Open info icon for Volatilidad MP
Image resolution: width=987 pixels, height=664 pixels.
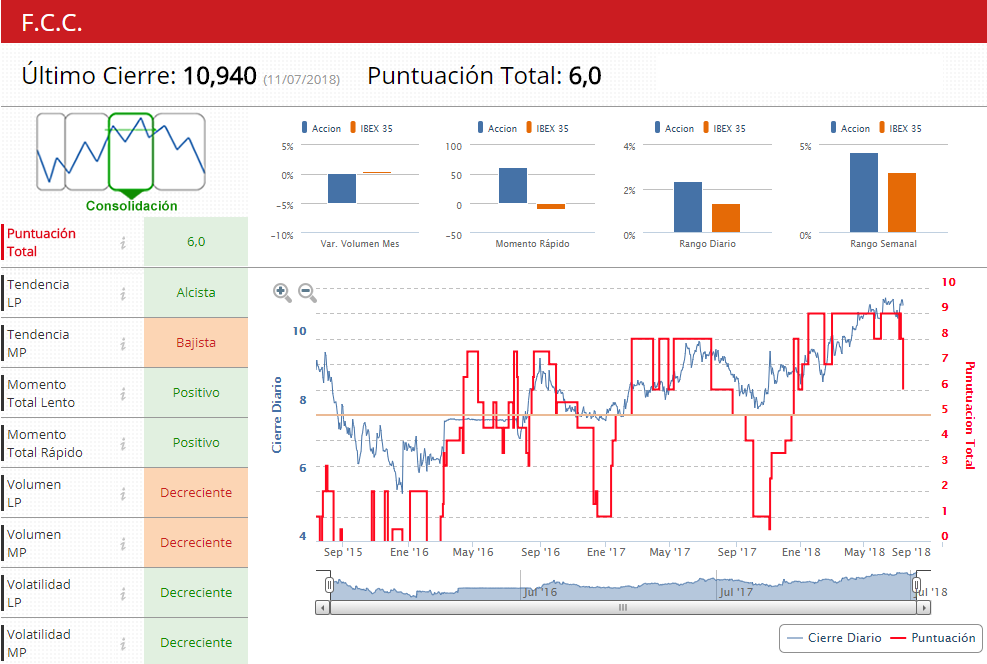pos(123,643)
